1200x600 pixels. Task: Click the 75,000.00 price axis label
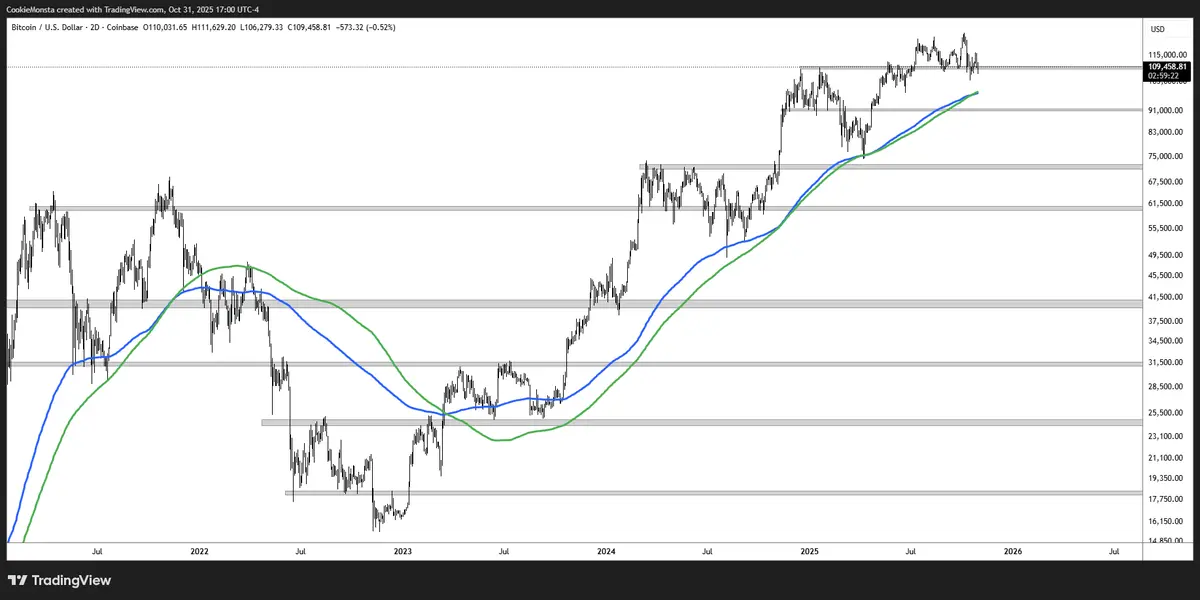point(1167,157)
